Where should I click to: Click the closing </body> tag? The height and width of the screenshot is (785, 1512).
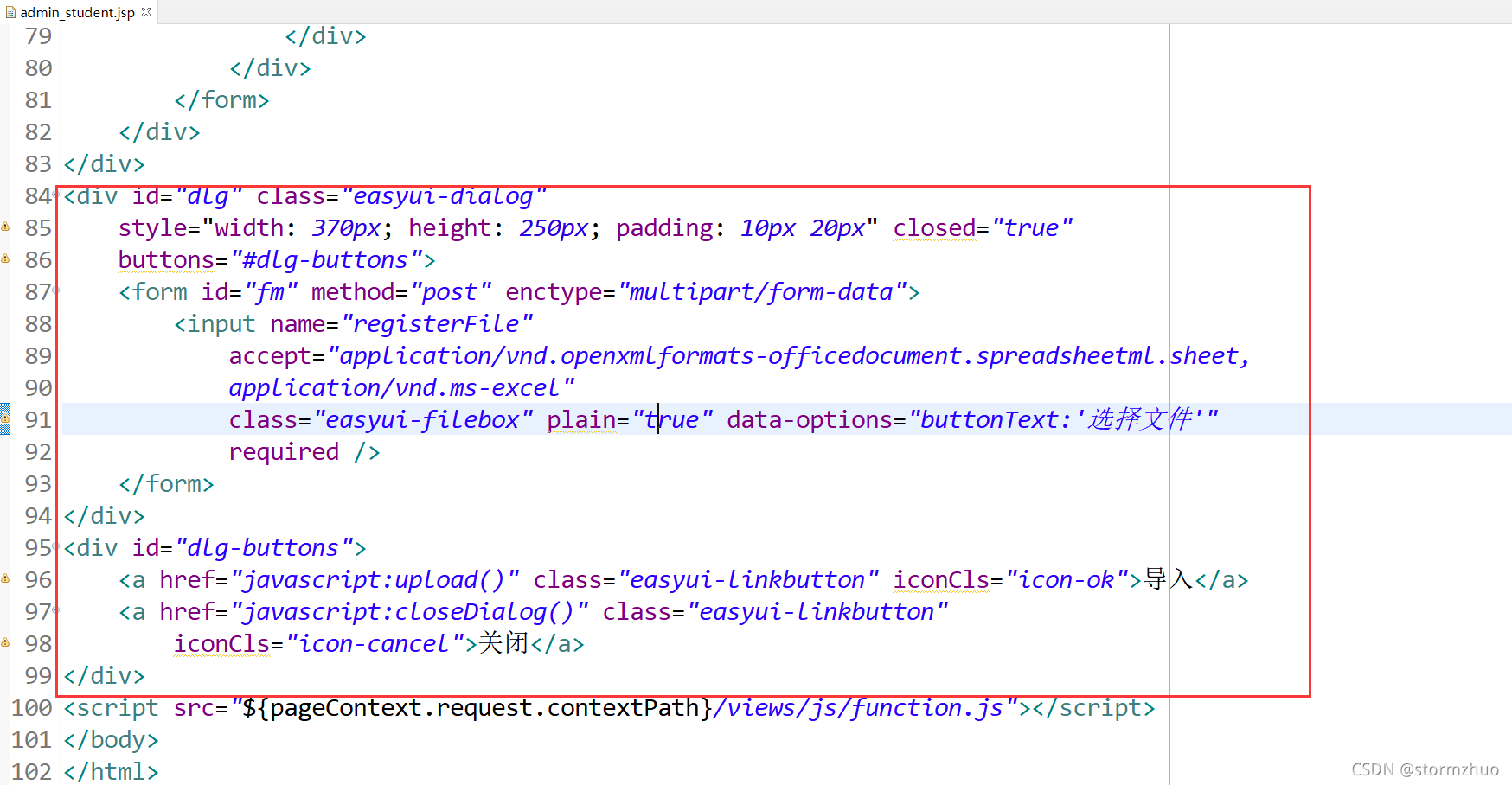click(111, 740)
